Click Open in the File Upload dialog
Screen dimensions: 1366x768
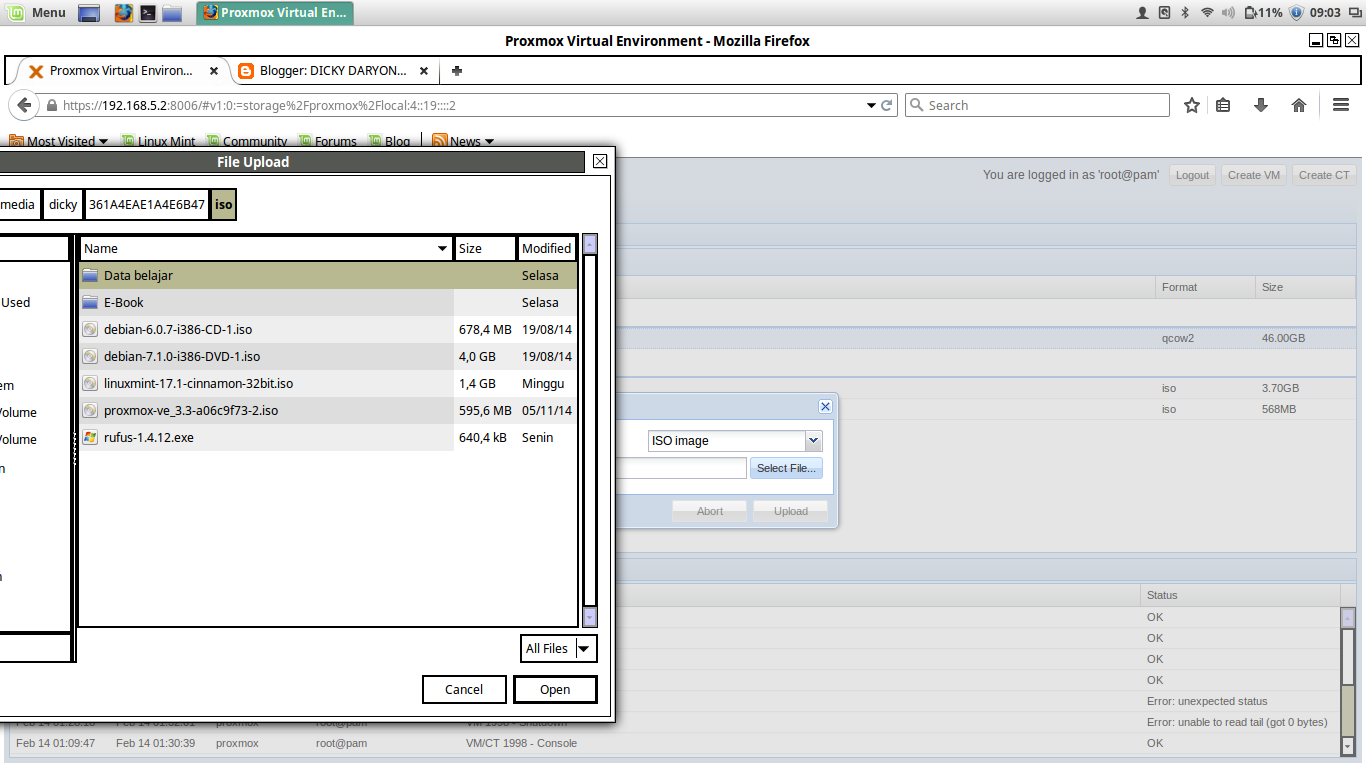(x=555, y=689)
